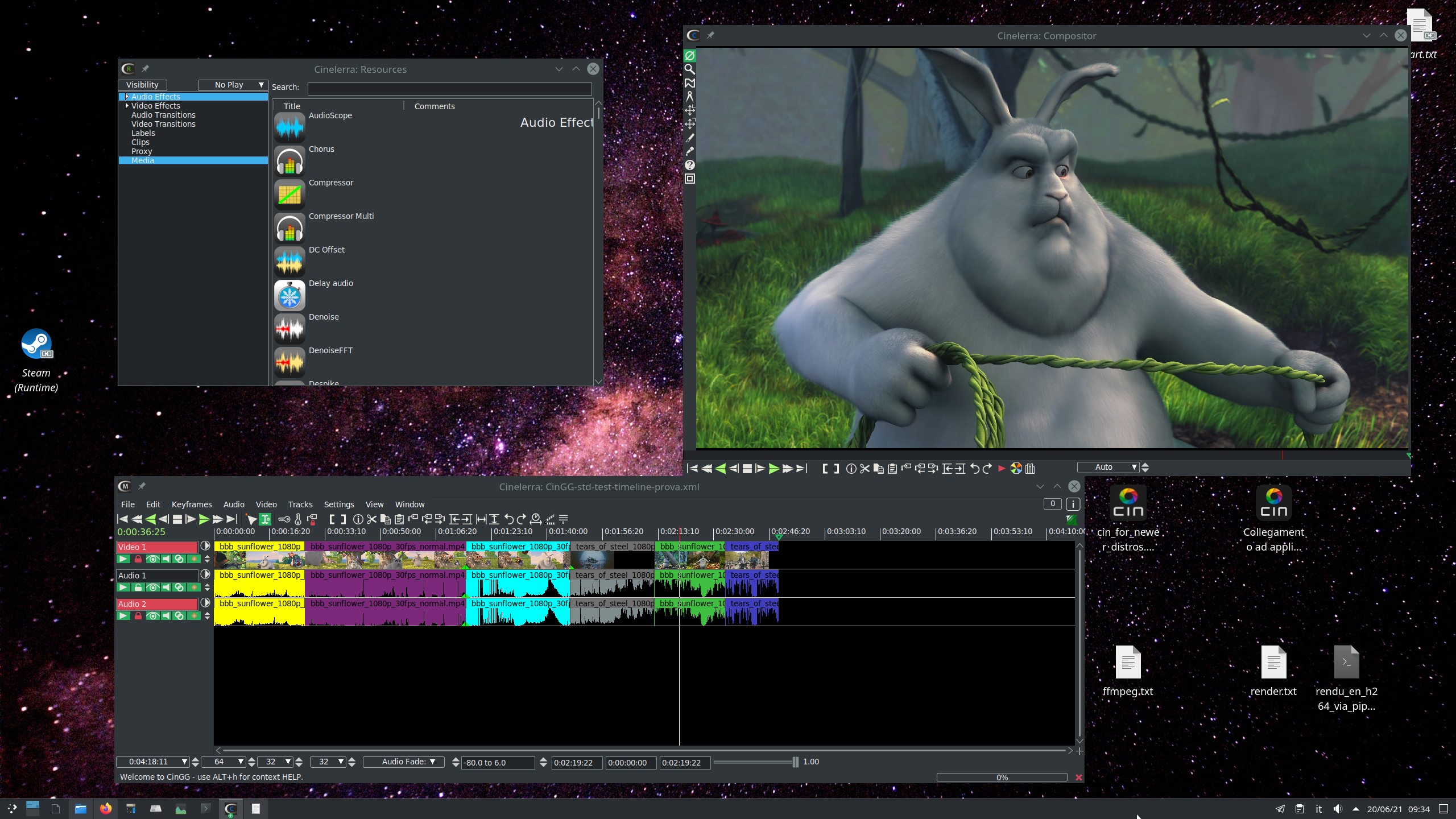This screenshot has height=819, width=1456.
Task: Expand the Video Effects tree item
Action: coord(127,106)
